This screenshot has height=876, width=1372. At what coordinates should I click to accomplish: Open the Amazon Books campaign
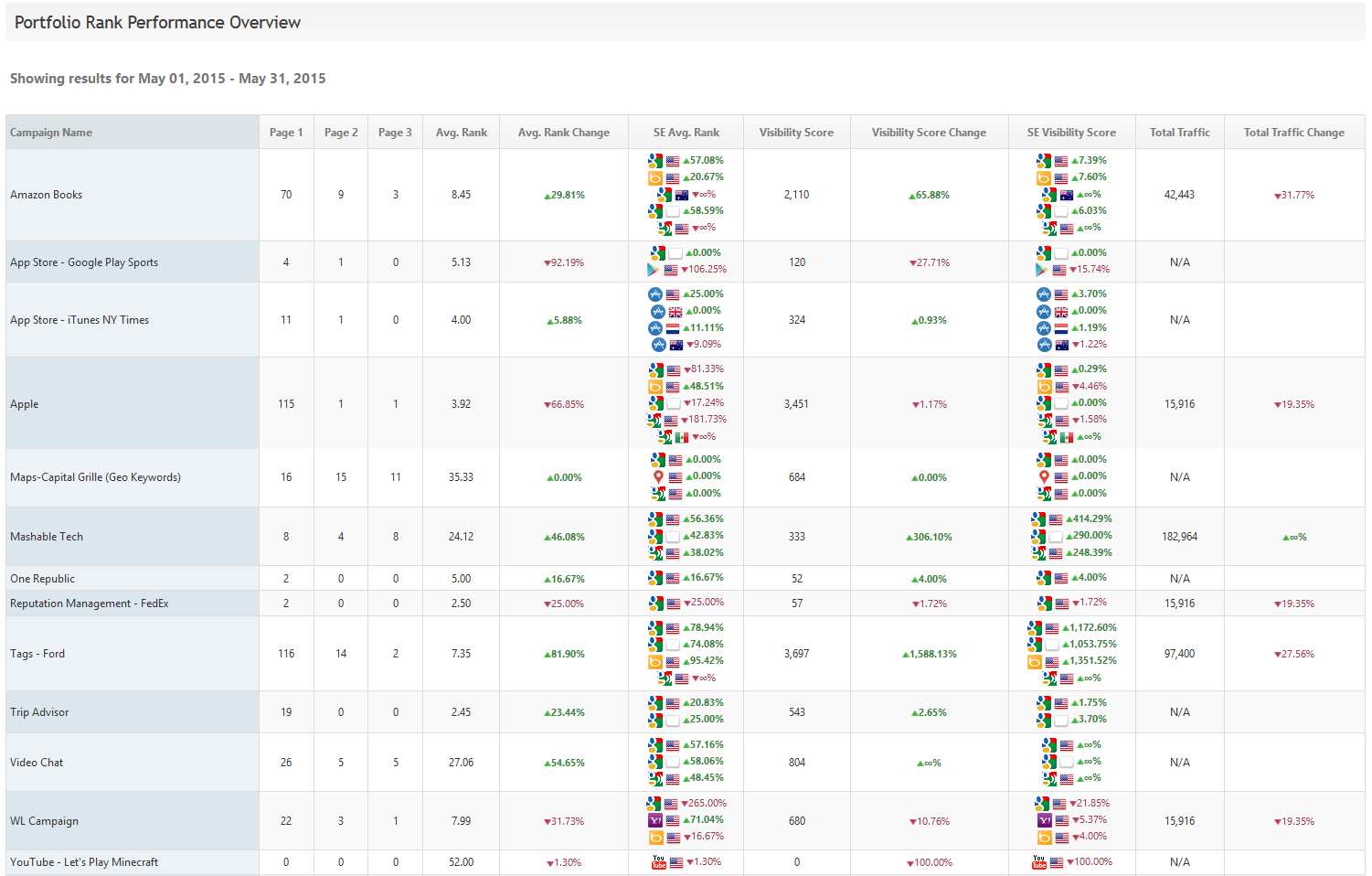tap(47, 195)
